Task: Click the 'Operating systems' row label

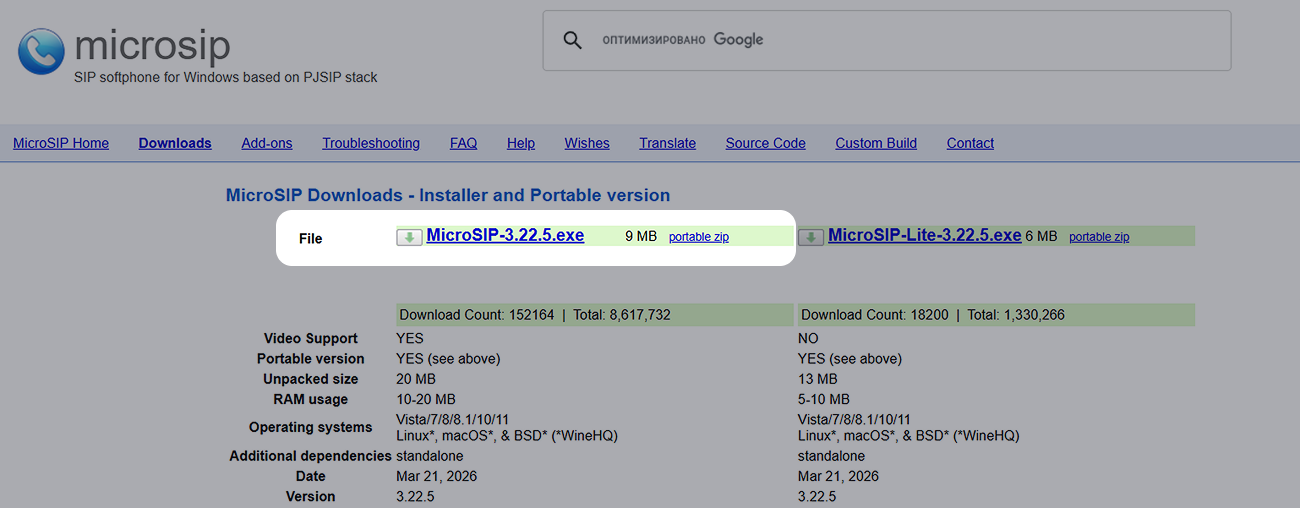Action: [311, 427]
